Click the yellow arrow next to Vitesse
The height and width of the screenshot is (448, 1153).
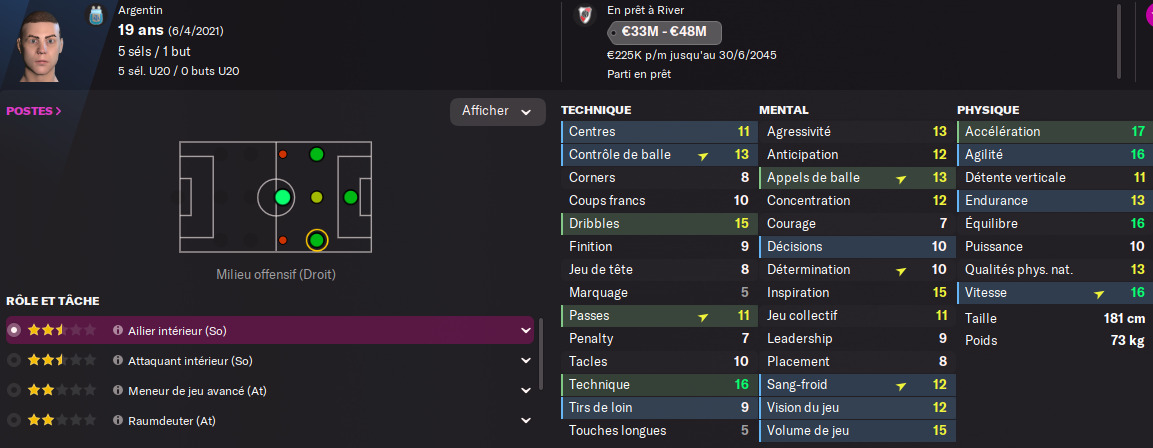pos(1099,294)
